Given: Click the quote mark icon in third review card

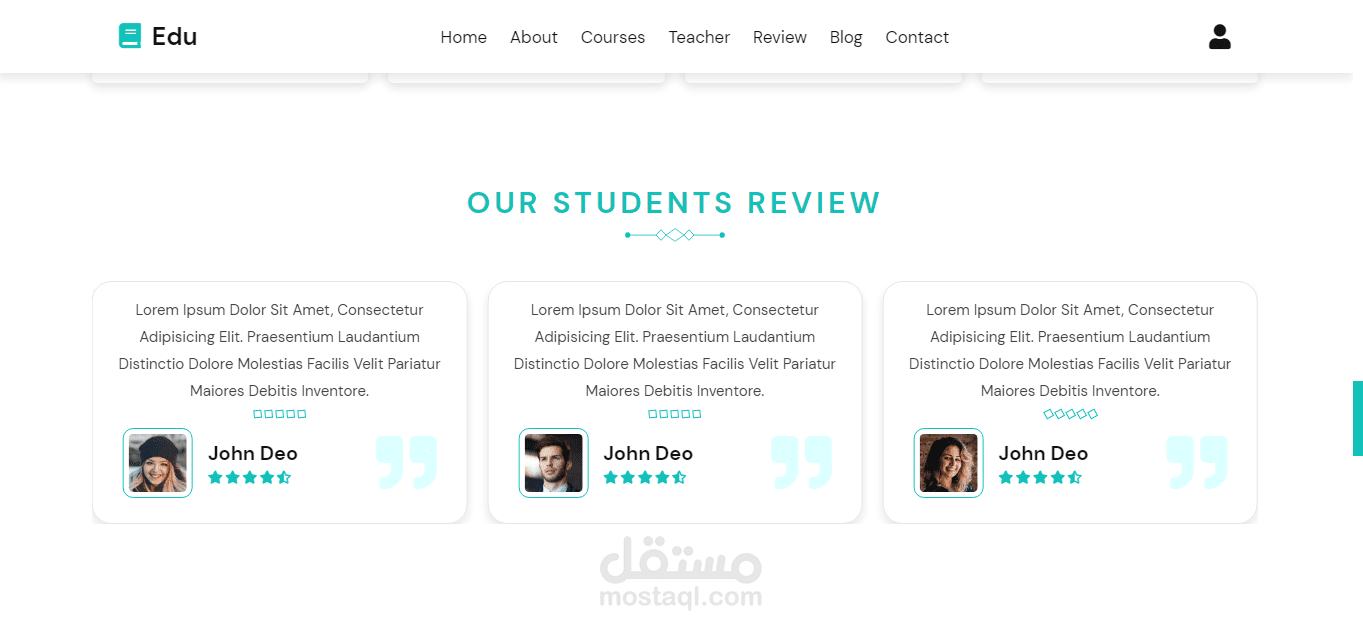Looking at the screenshot, I should 1197,462.
